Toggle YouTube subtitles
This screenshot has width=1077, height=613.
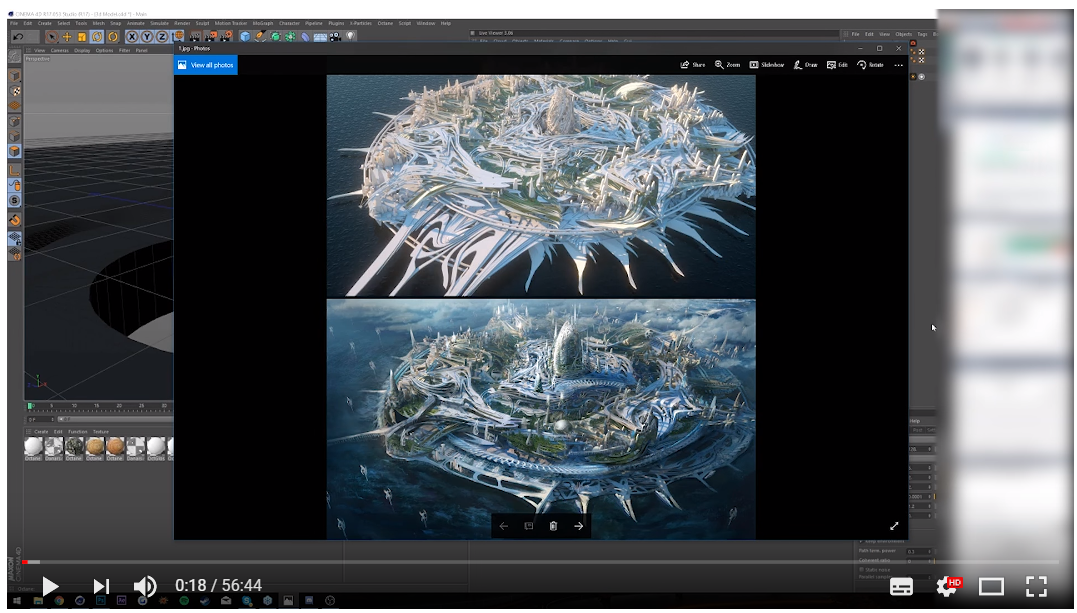(901, 586)
